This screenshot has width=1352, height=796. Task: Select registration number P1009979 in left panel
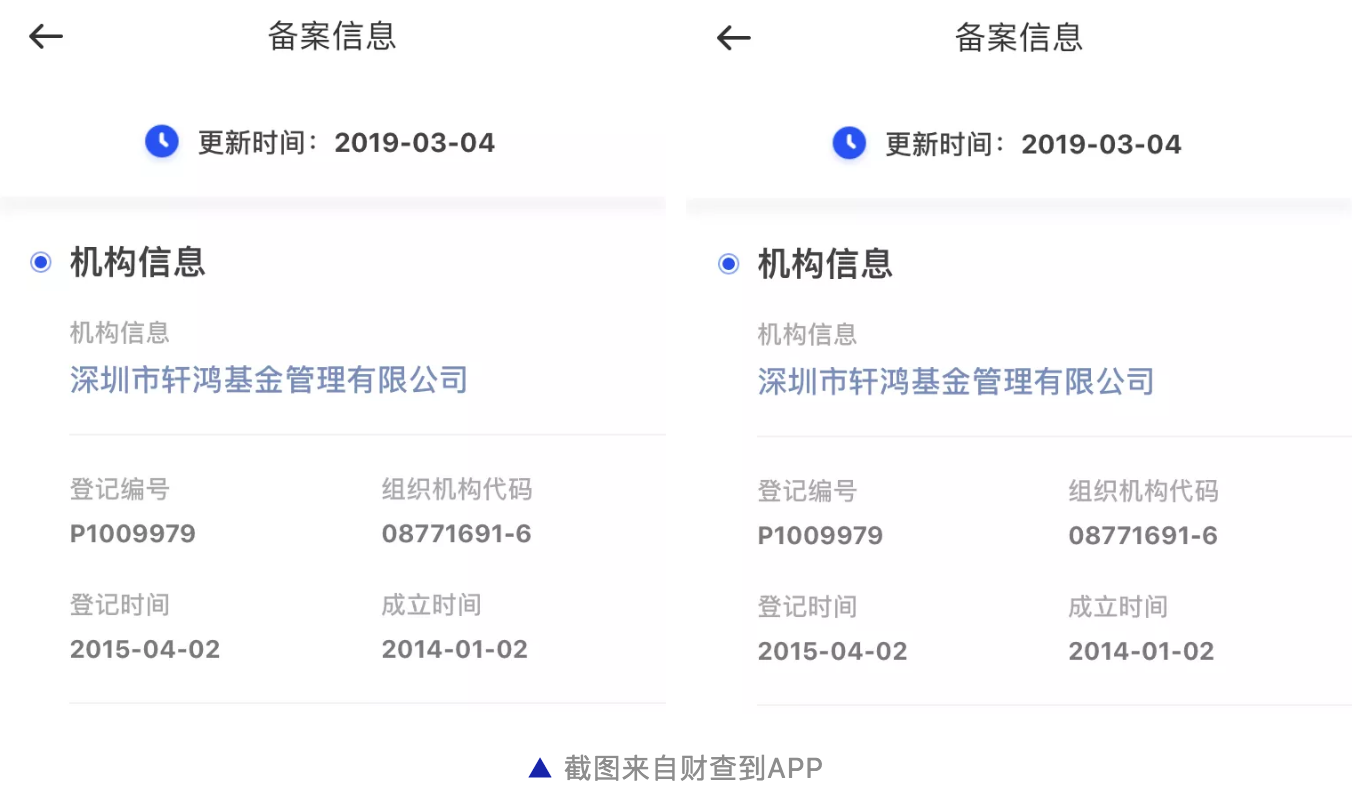133,533
